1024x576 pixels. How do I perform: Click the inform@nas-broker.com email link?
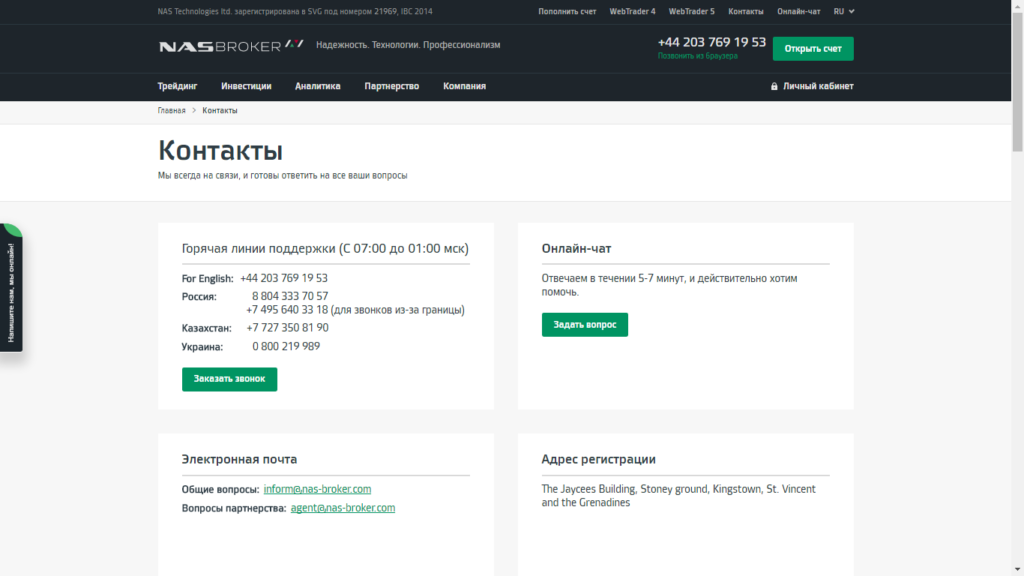(x=317, y=489)
